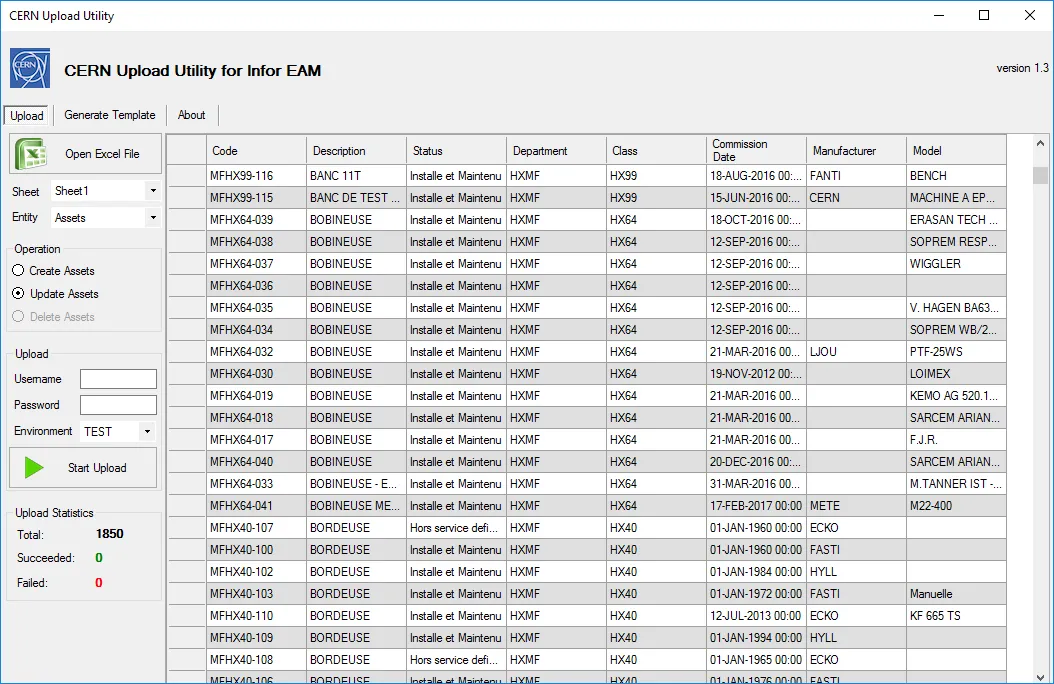Select the Delete Assets radio button
This screenshot has height=684, width=1054.
pyautogui.click(x=18, y=316)
